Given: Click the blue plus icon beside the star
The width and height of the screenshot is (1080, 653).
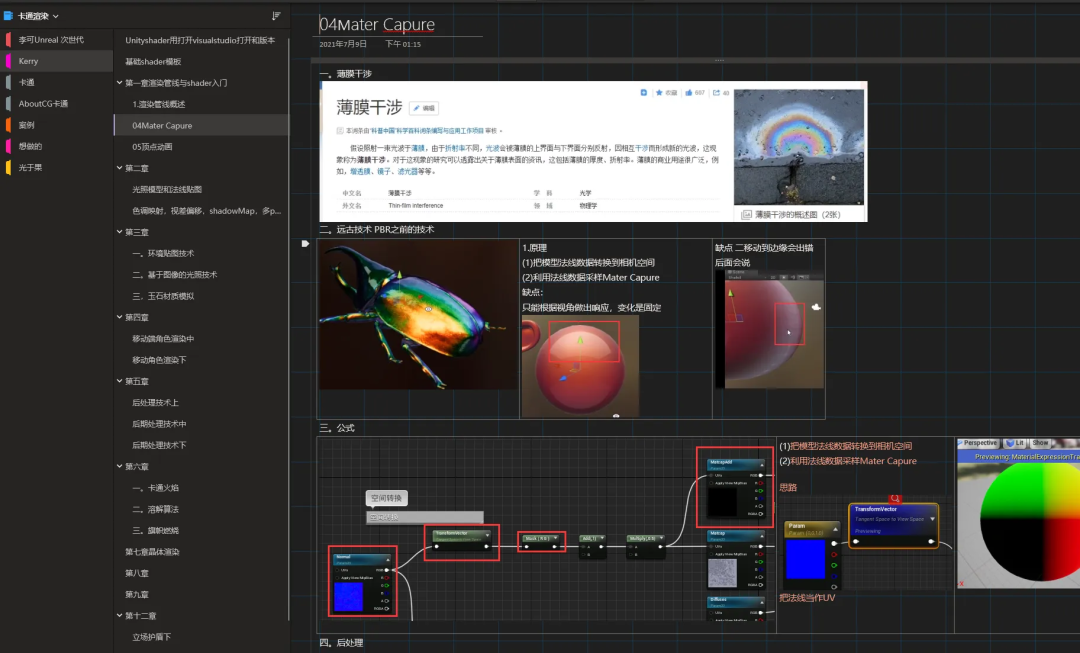Looking at the screenshot, I should 643,92.
